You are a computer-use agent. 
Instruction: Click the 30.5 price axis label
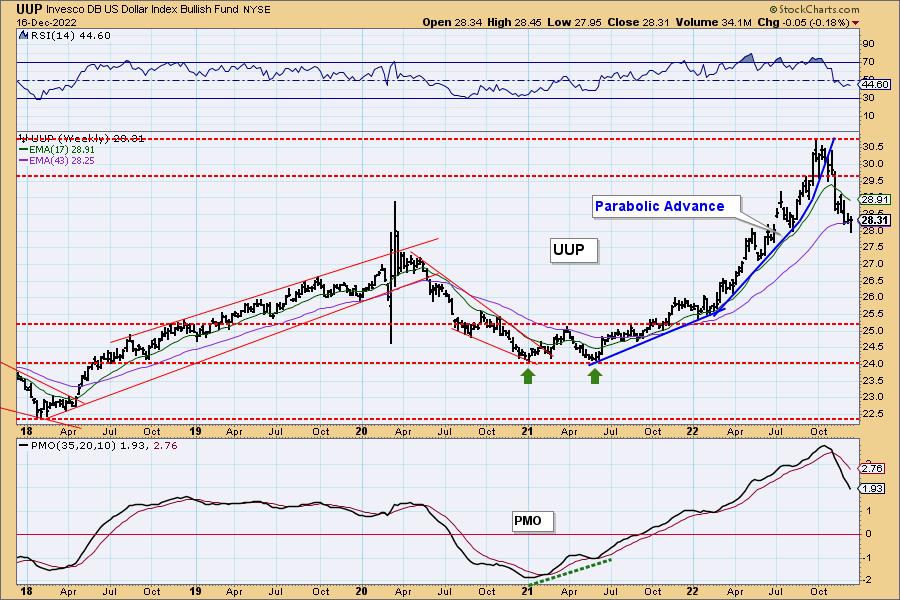(x=872, y=147)
